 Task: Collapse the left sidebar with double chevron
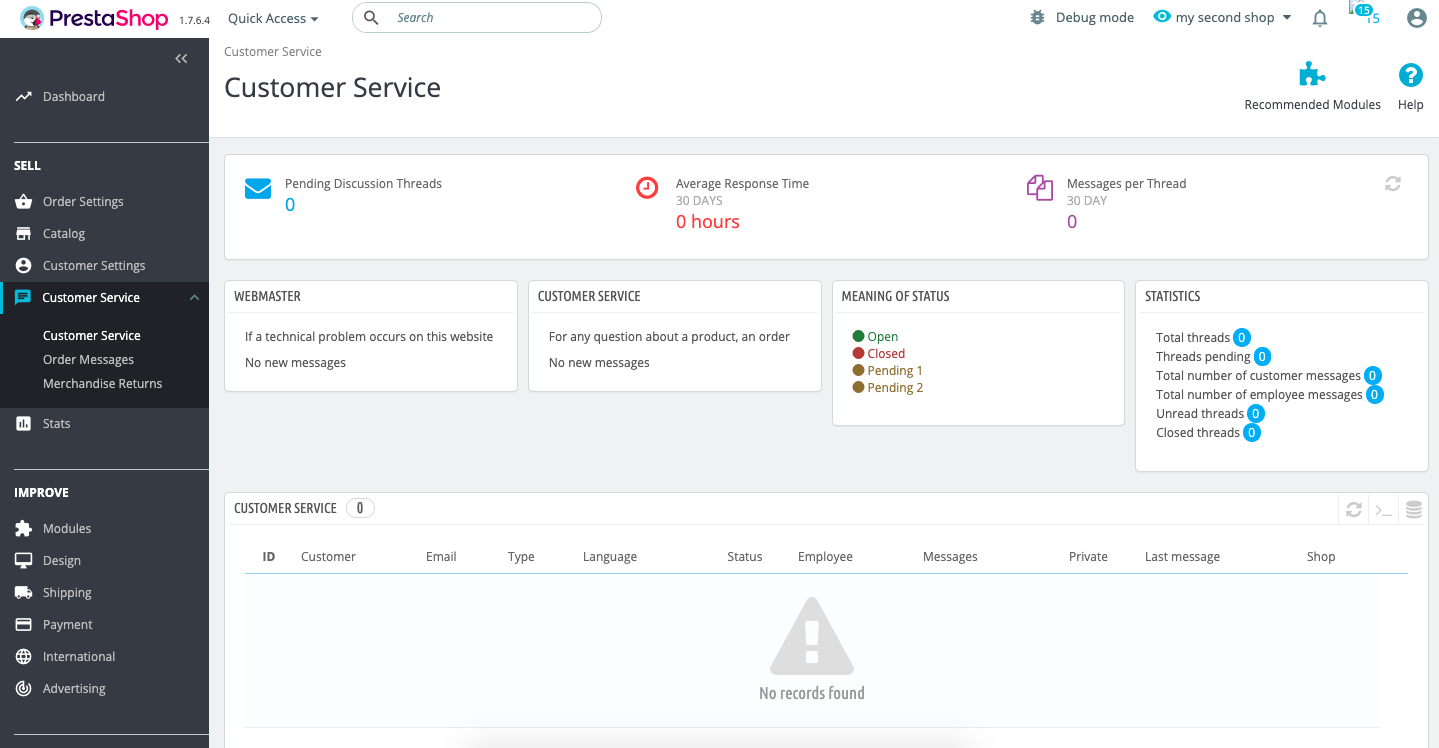181,58
